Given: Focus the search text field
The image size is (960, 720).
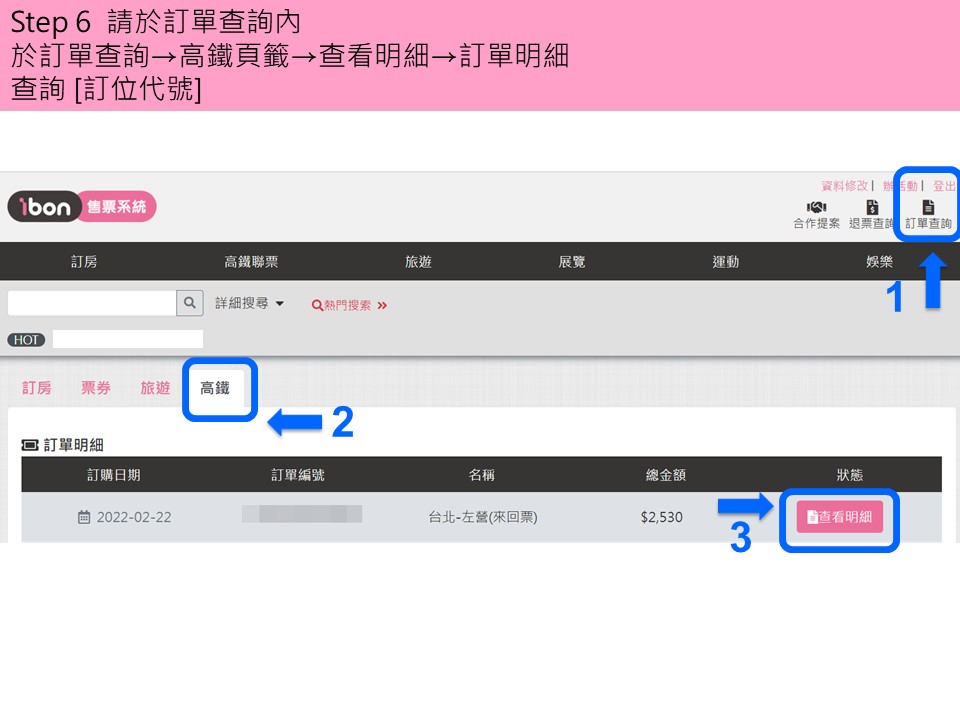Looking at the screenshot, I should coord(92,302).
